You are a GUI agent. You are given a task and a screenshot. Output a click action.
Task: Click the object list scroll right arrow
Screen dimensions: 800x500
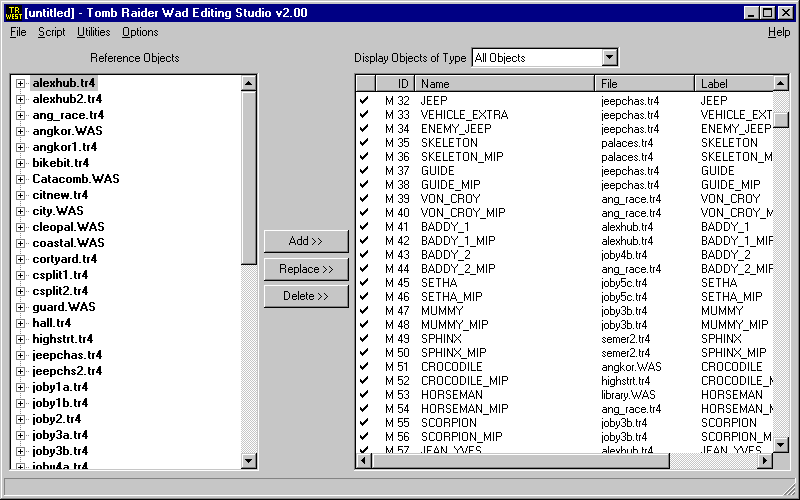point(765,461)
